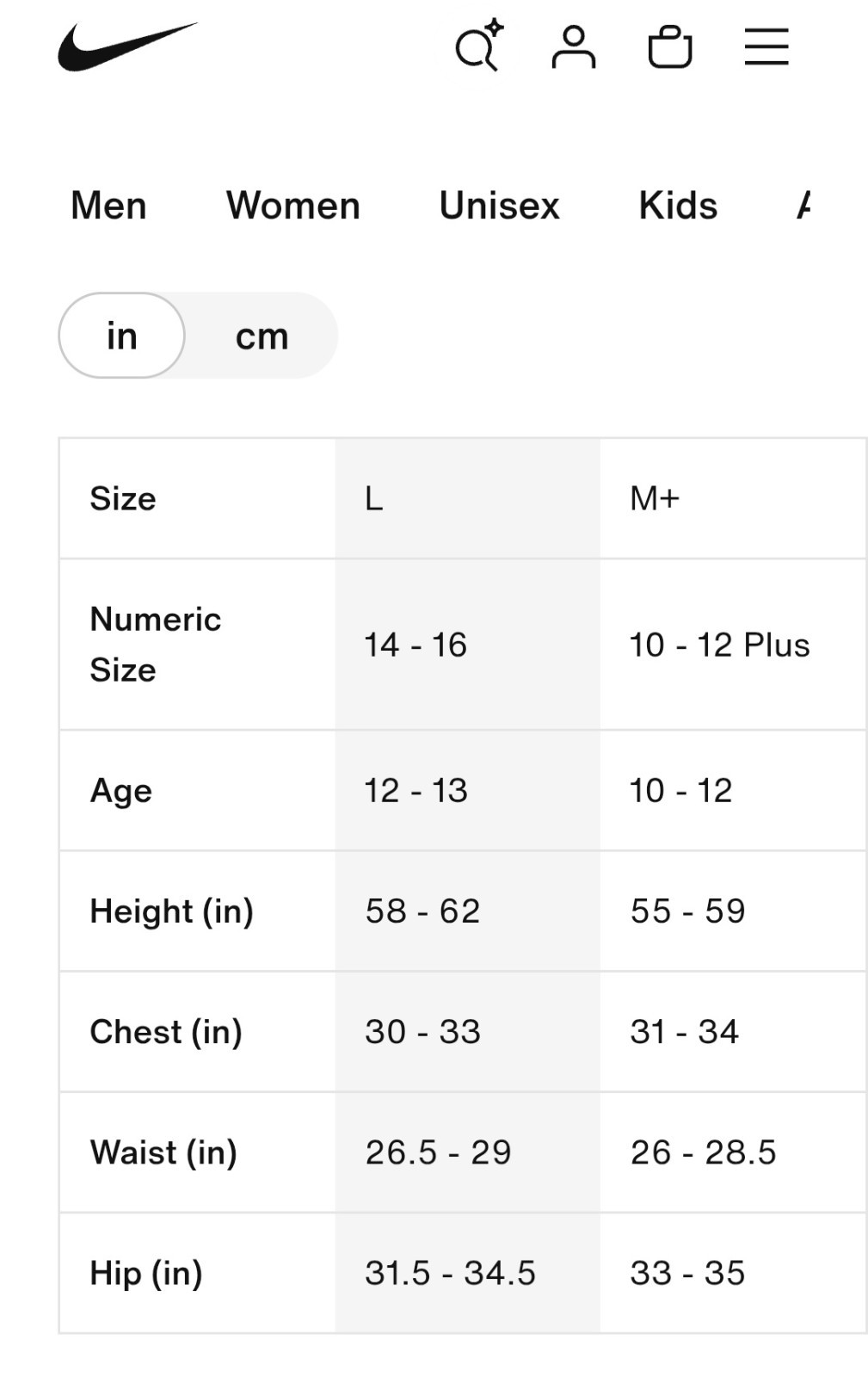Screen dimensions: 868x1377
Task: Open the account profile icon
Action: tap(573, 46)
